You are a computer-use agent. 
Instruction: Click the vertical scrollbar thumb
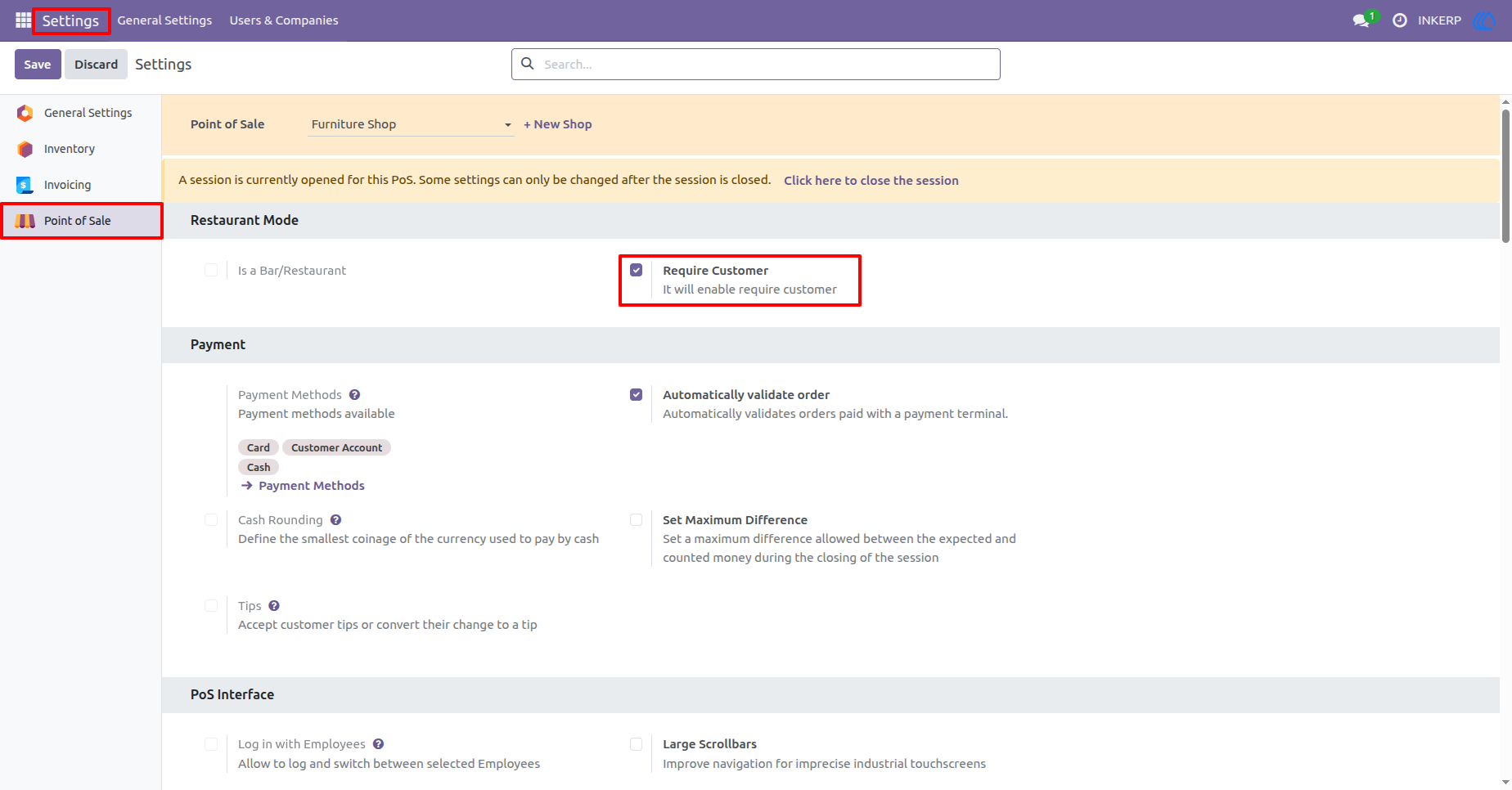(1505, 175)
